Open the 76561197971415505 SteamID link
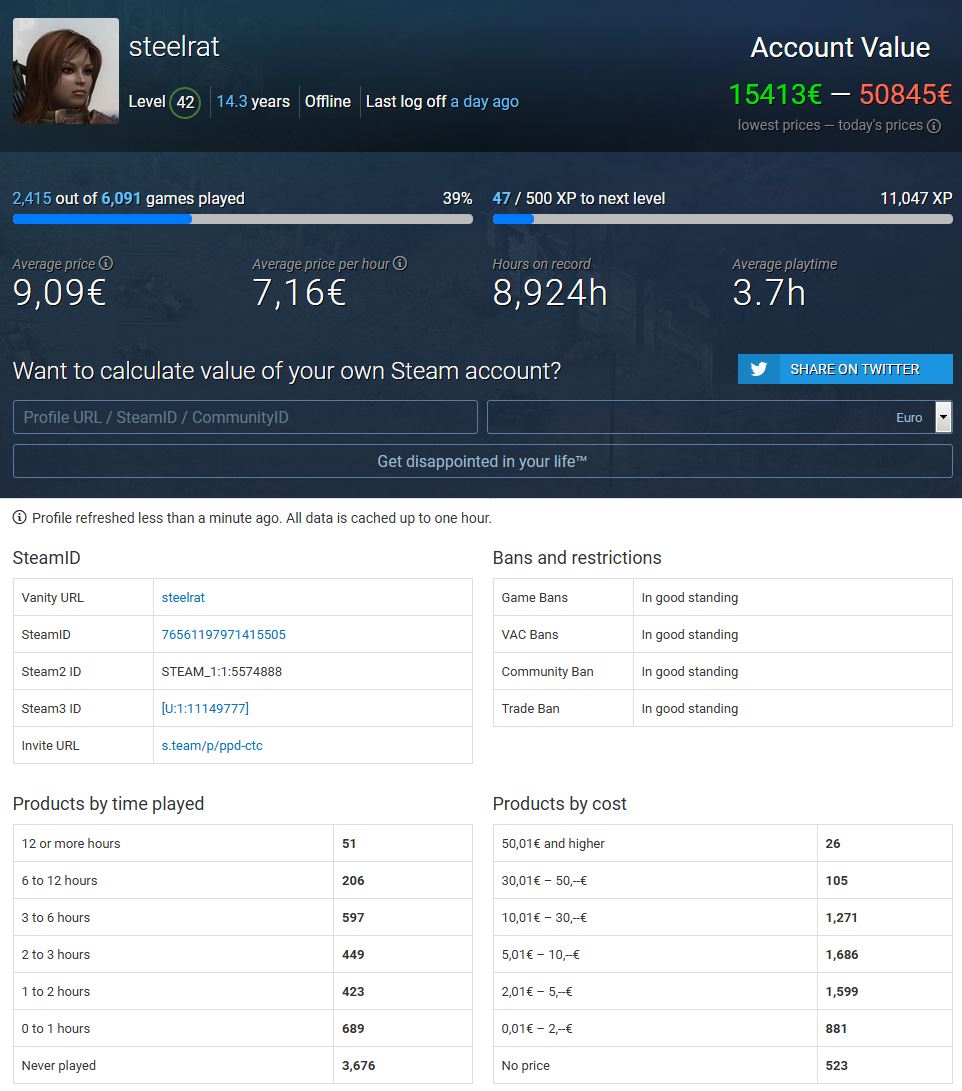This screenshot has height=1091, width=962. tap(223, 634)
